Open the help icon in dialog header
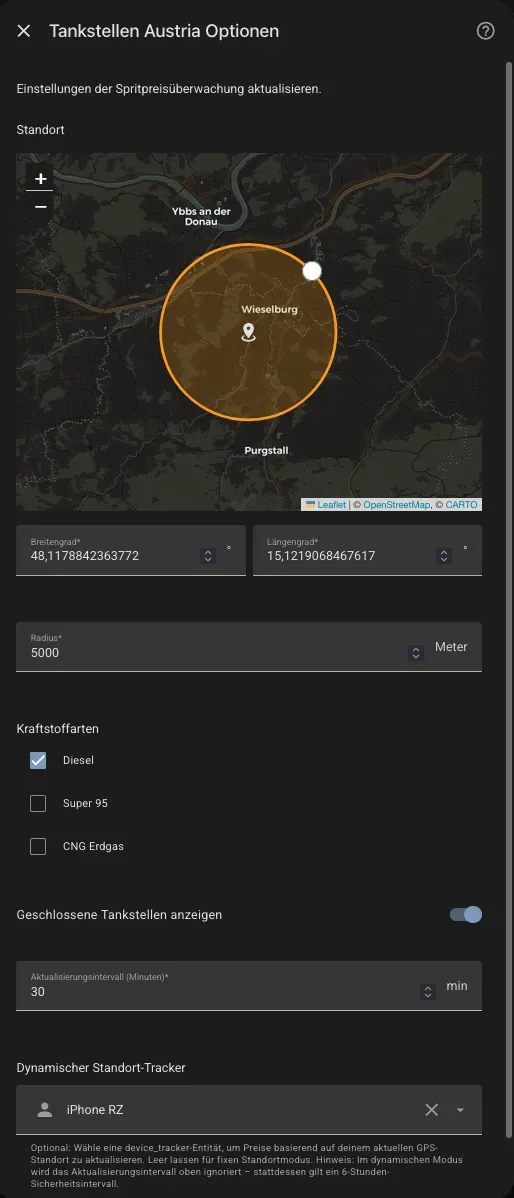Screen dimensions: 514x1198 (485, 31)
